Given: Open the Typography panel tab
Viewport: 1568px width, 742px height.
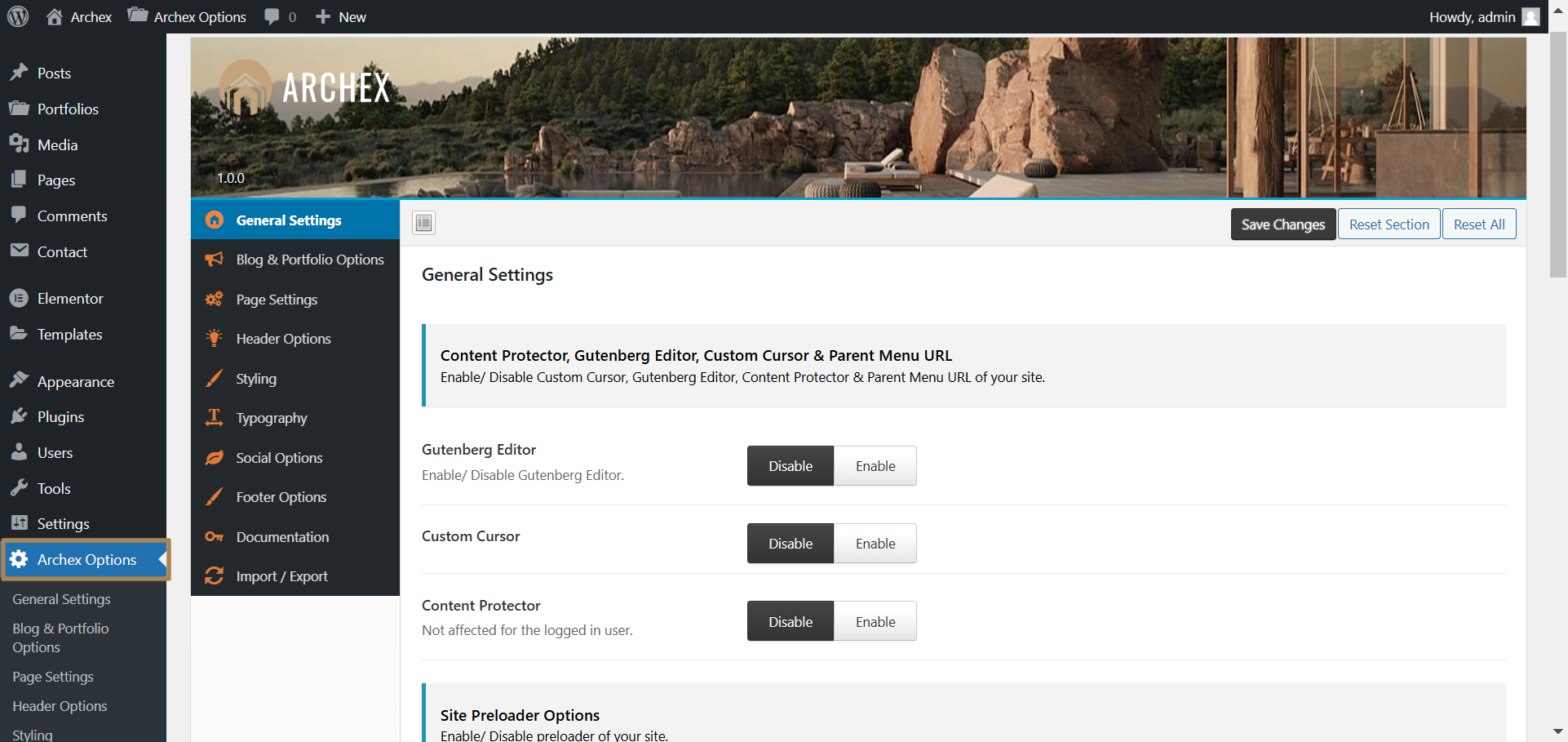Looking at the screenshot, I should [295, 418].
